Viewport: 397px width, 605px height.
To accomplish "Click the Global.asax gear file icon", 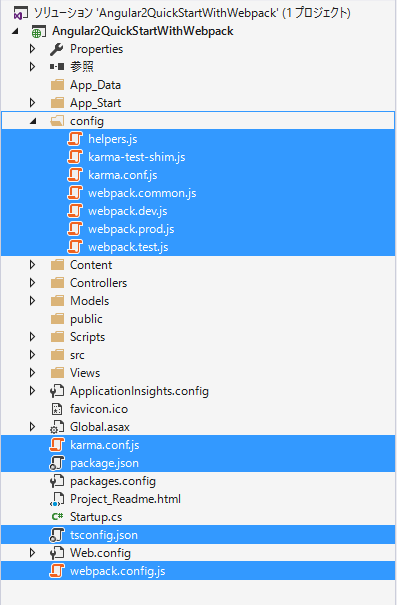I will [57, 427].
